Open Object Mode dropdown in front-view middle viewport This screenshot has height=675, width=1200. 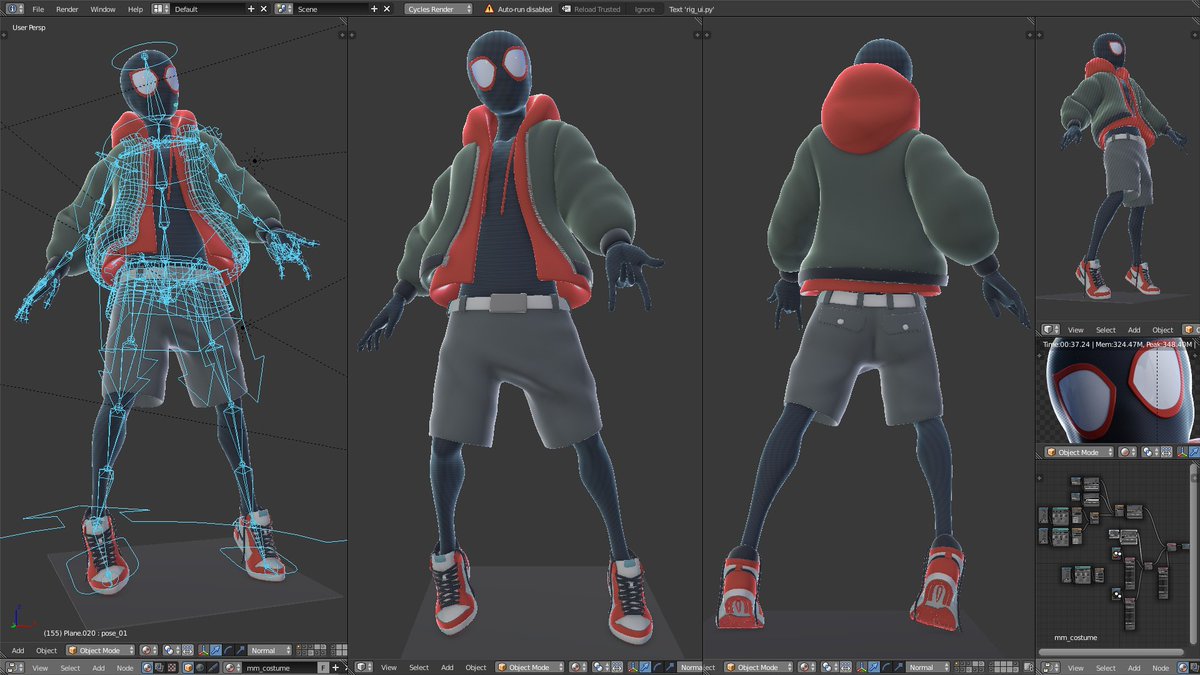point(531,667)
